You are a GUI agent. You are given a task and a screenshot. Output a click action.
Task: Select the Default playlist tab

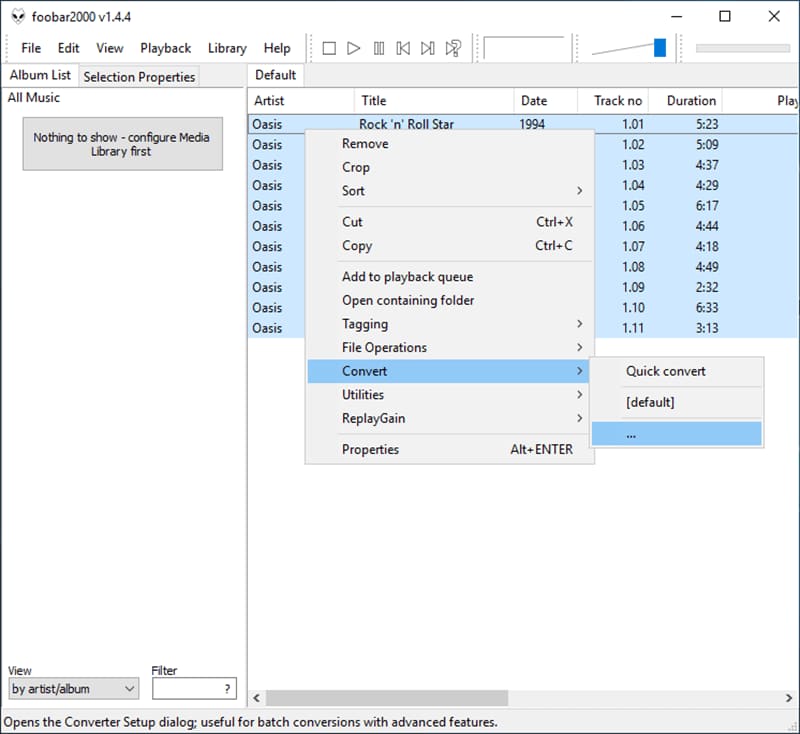(276, 75)
